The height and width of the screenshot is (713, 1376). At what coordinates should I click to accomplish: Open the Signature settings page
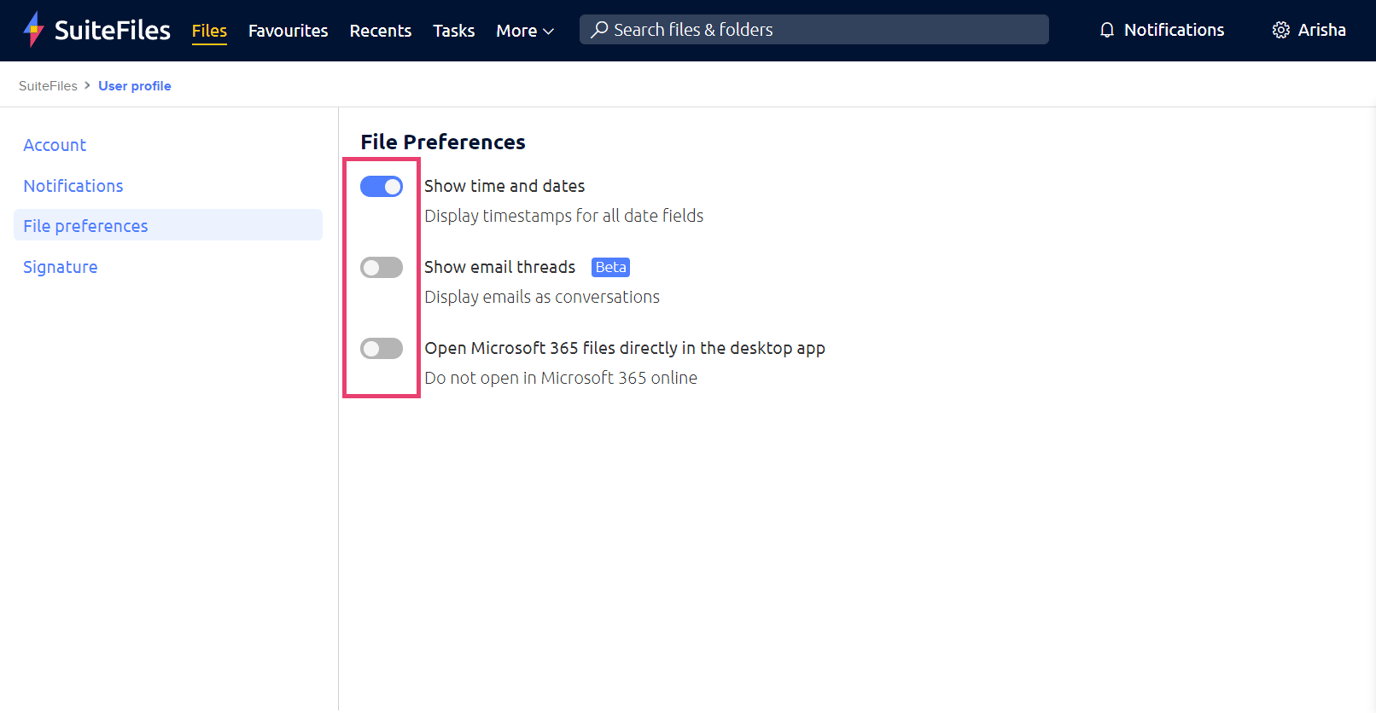click(x=60, y=266)
